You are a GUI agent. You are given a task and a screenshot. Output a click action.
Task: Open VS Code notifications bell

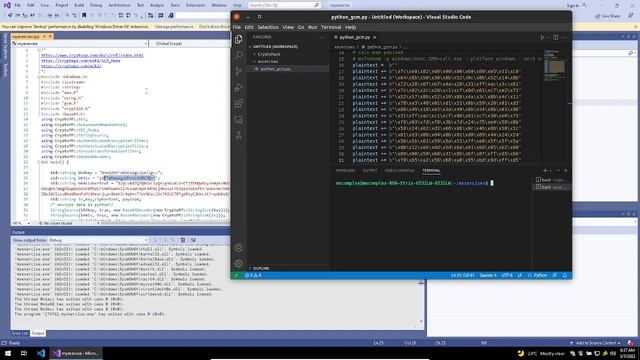click(565, 276)
